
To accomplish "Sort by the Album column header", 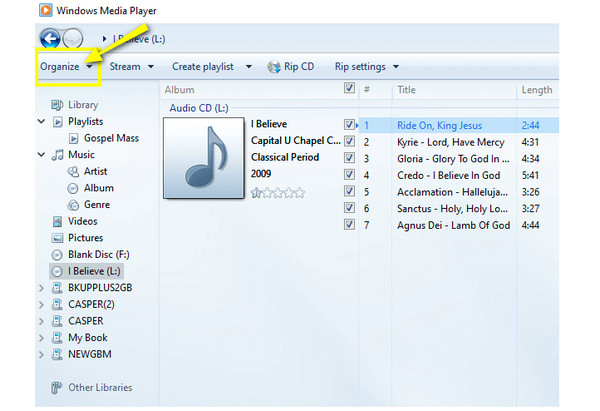I will click(x=179, y=90).
